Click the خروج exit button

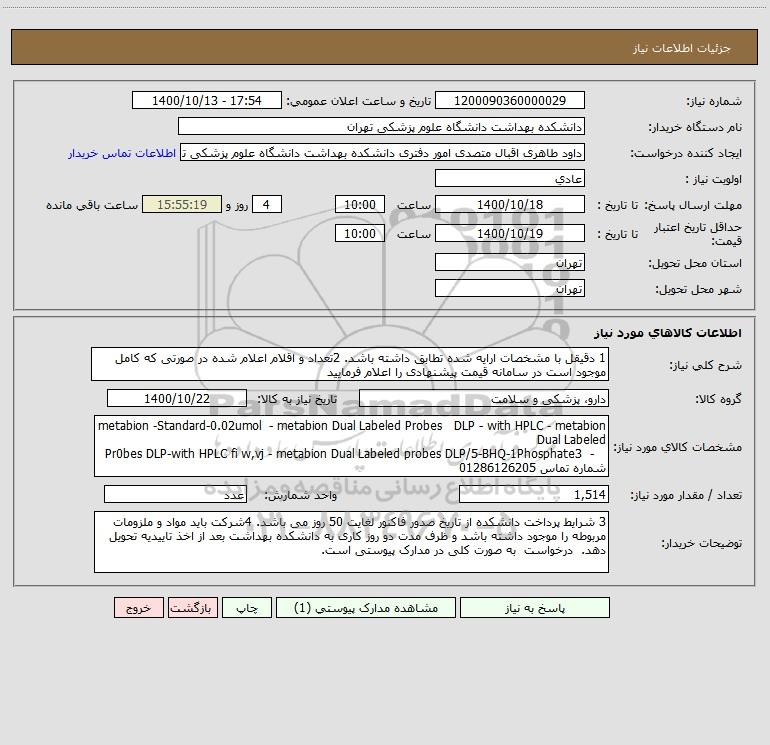click(138, 608)
